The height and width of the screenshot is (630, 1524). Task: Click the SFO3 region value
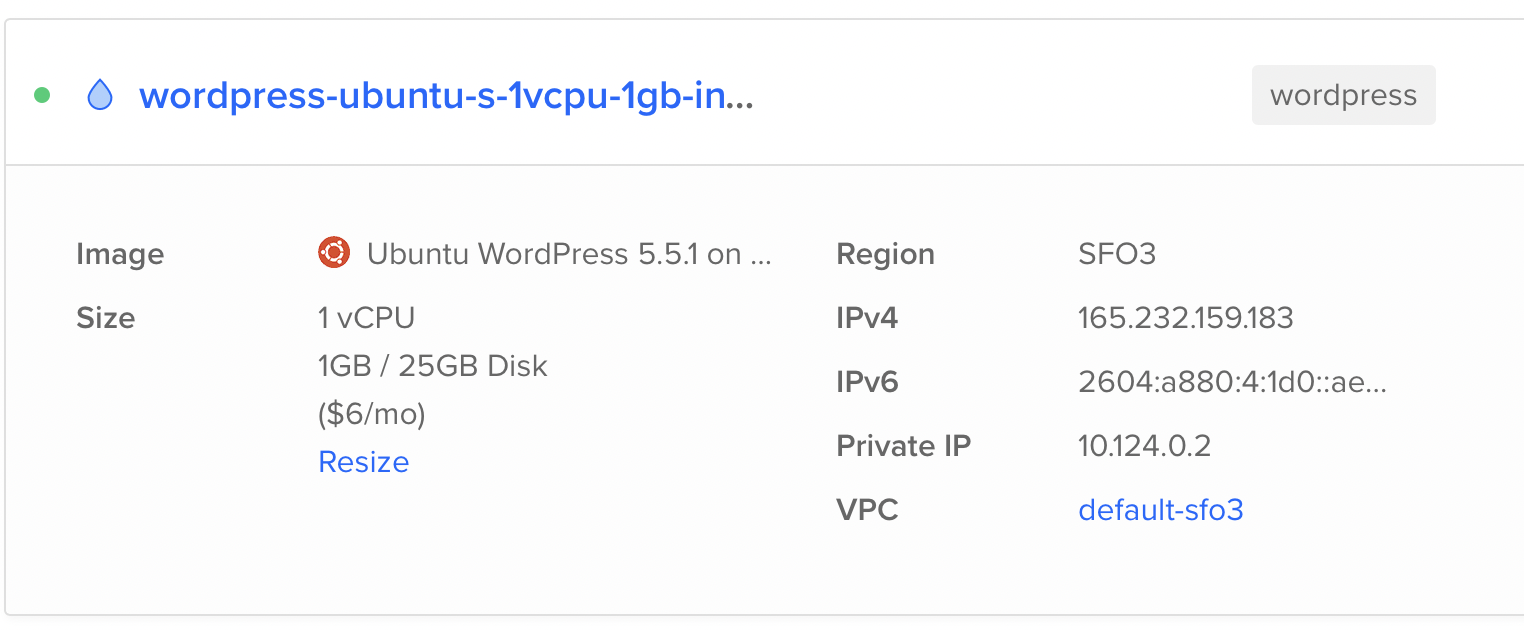[x=1116, y=254]
